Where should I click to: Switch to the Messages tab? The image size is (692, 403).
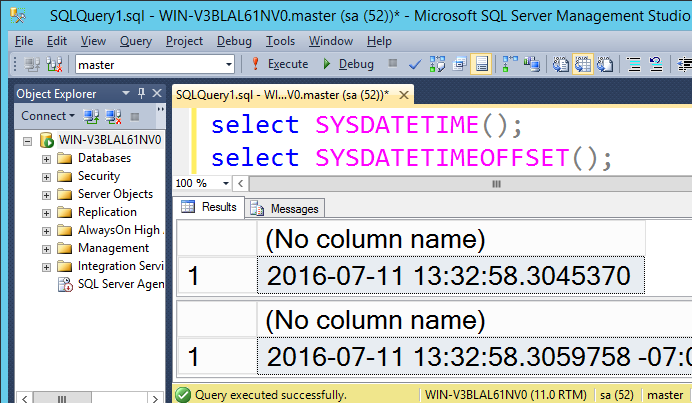click(x=285, y=208)
